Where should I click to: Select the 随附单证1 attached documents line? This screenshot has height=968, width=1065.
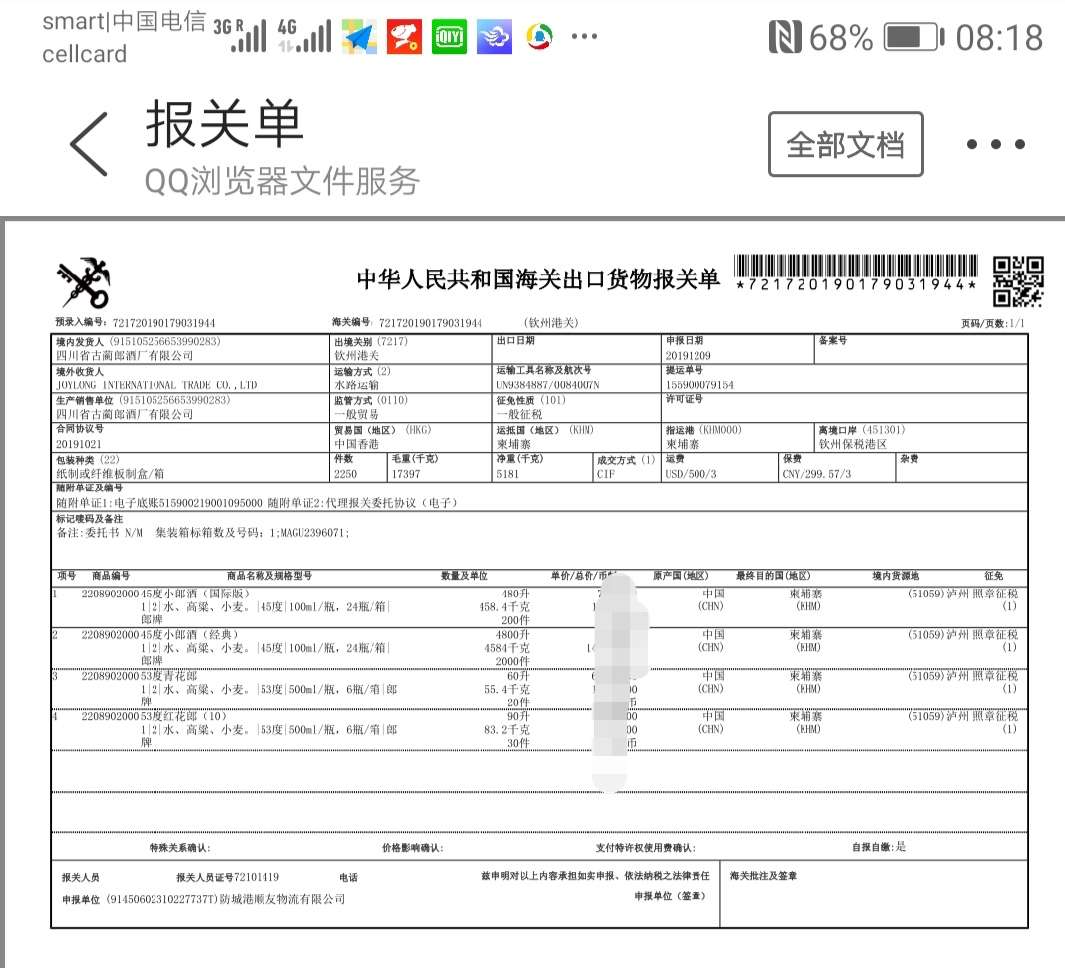(257, 503)
